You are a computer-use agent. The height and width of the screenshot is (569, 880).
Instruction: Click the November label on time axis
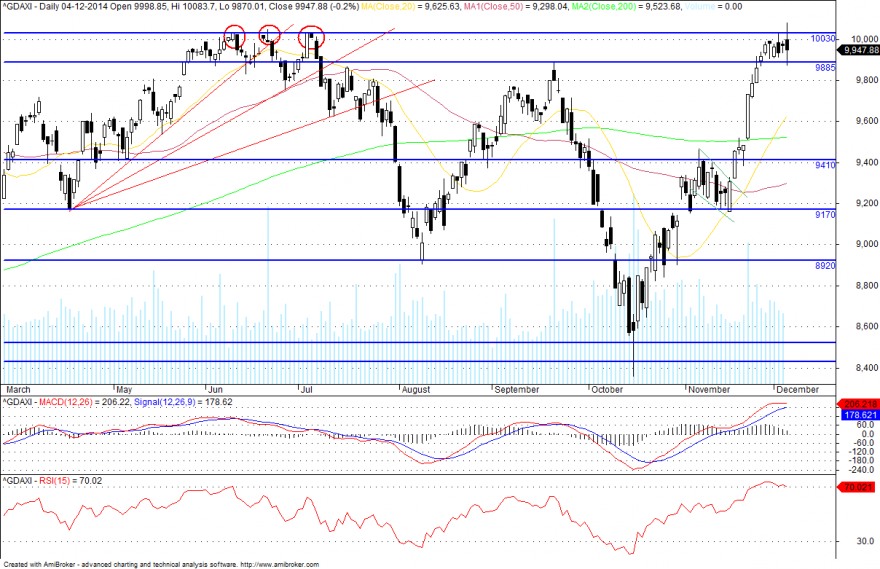pos(709,389)
